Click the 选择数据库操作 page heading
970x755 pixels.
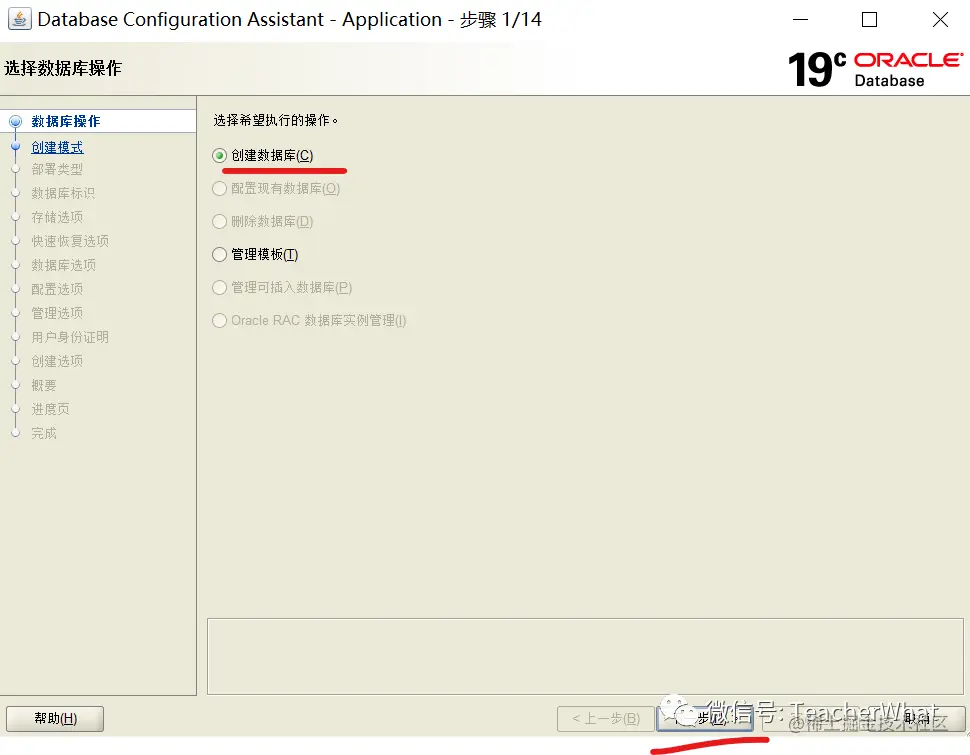pyautogui.click(x=63, y=68)
